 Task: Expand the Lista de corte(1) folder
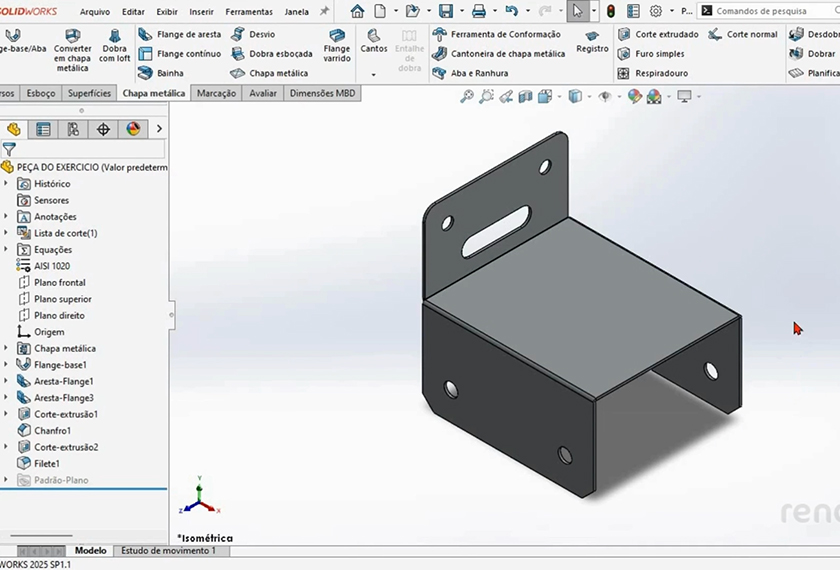coord(6,233)
